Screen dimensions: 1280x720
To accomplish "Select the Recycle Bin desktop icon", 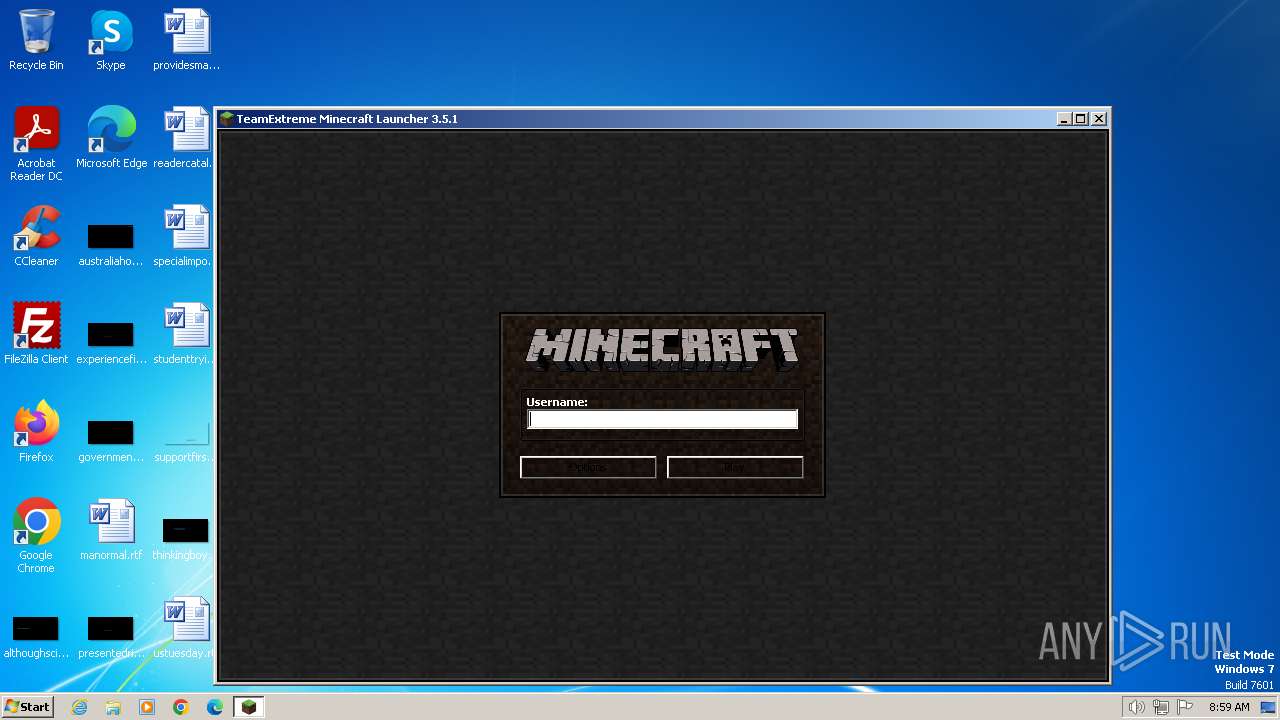I will point(36,40).
